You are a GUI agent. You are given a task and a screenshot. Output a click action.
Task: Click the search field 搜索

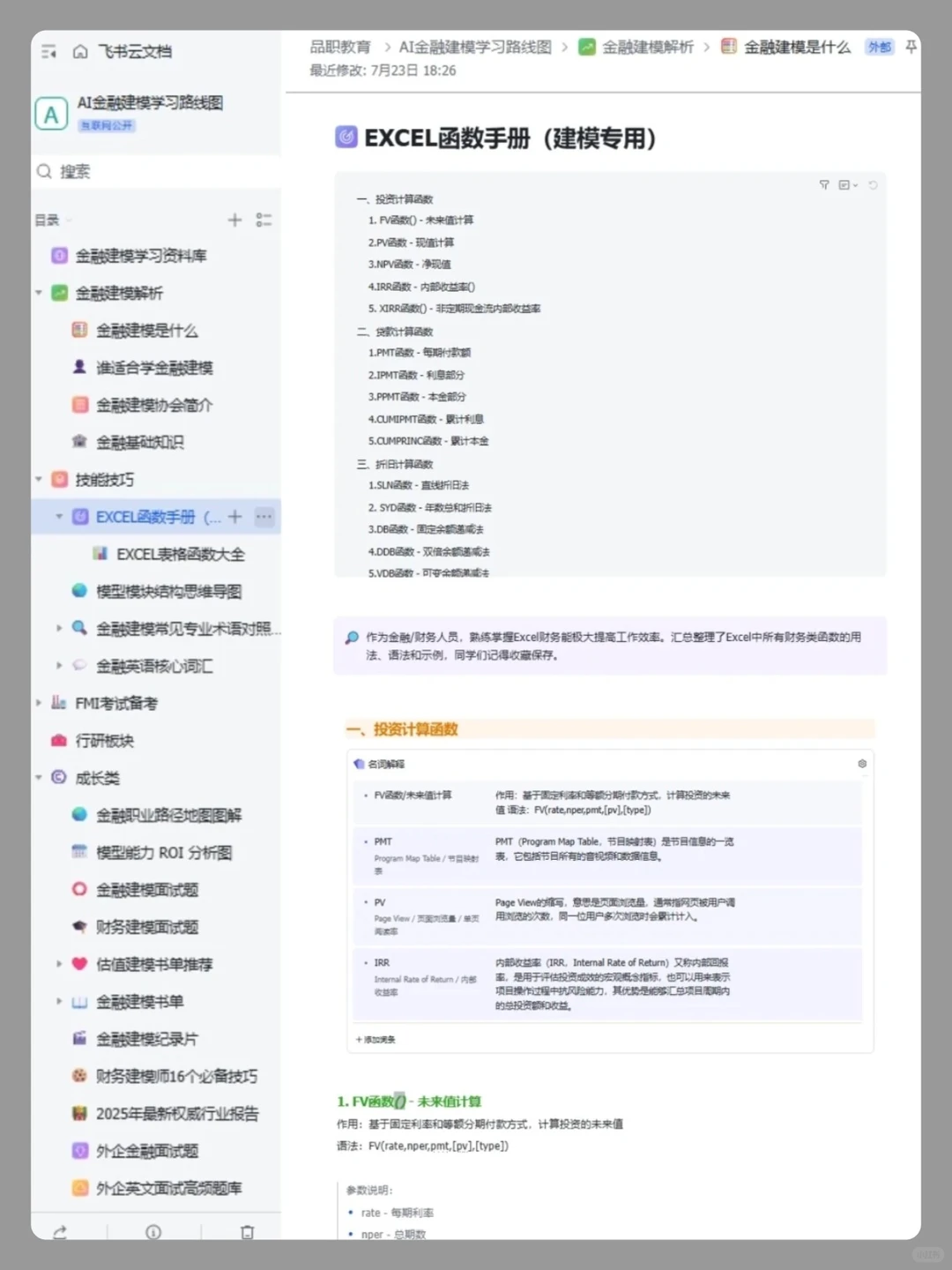tap(157, 171)
